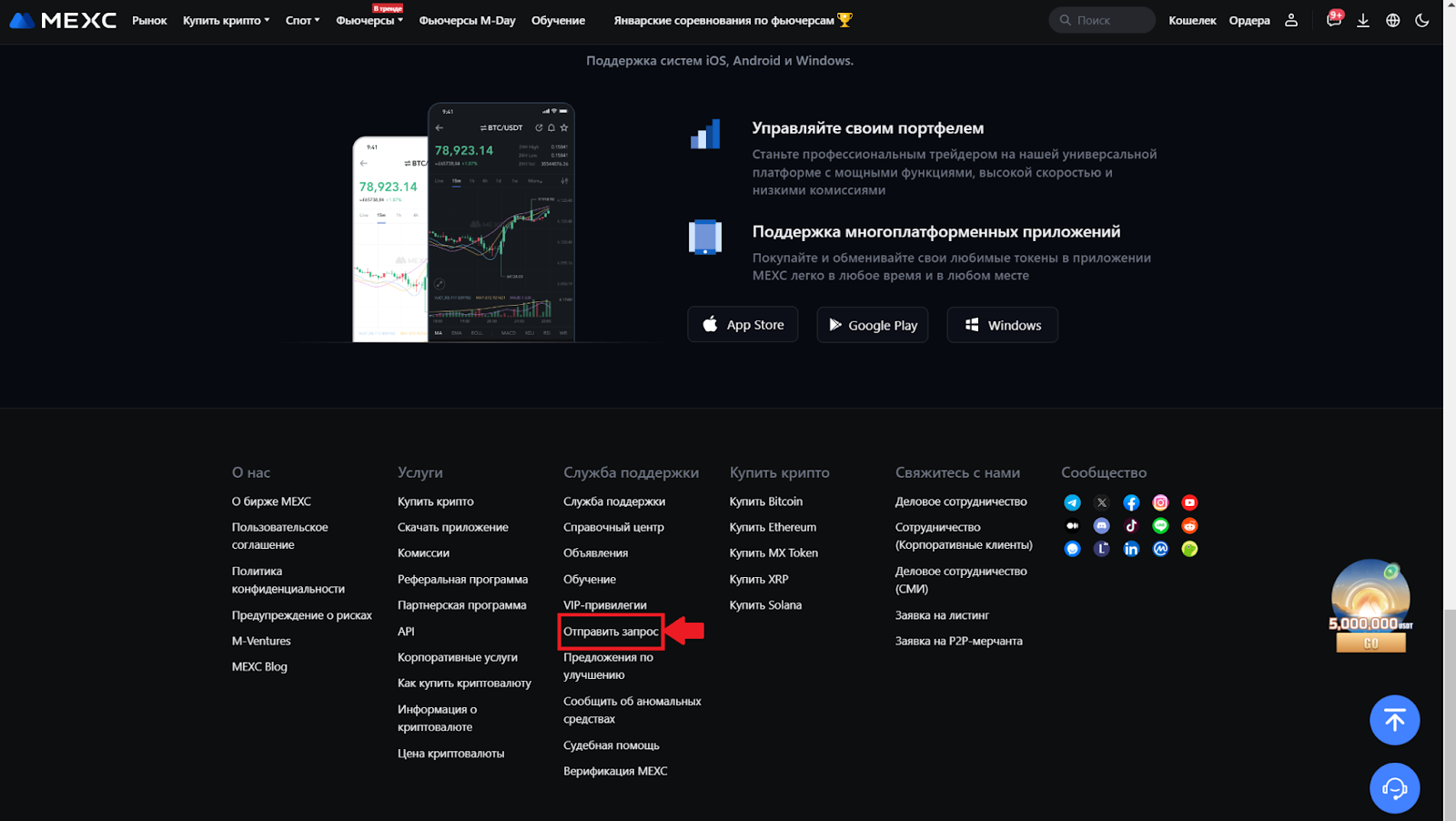Expand the Спот dropdown menu

(302, 20)
